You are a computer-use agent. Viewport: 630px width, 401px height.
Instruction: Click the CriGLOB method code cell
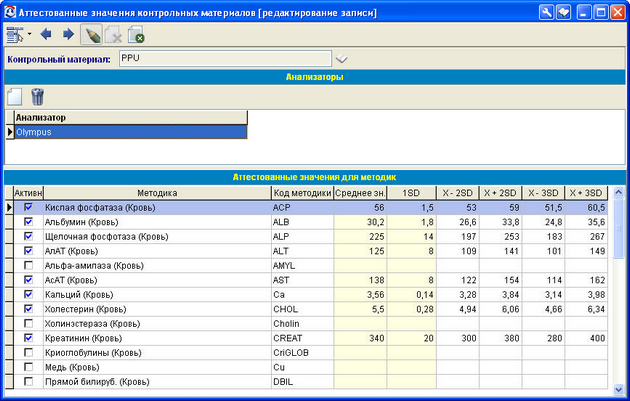[x=302, y=353]
